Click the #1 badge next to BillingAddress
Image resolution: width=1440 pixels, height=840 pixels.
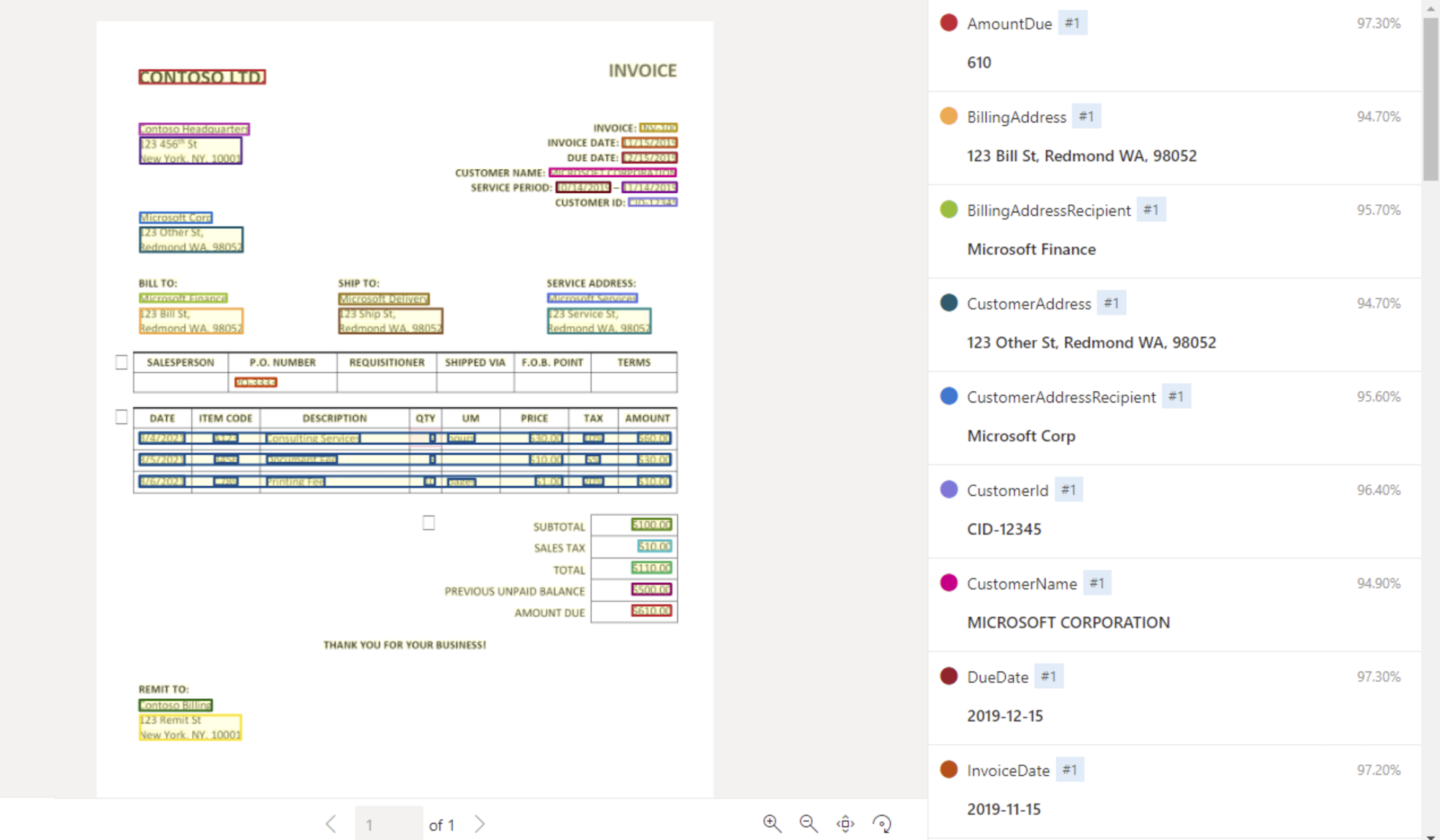(x=1086, y=117)
